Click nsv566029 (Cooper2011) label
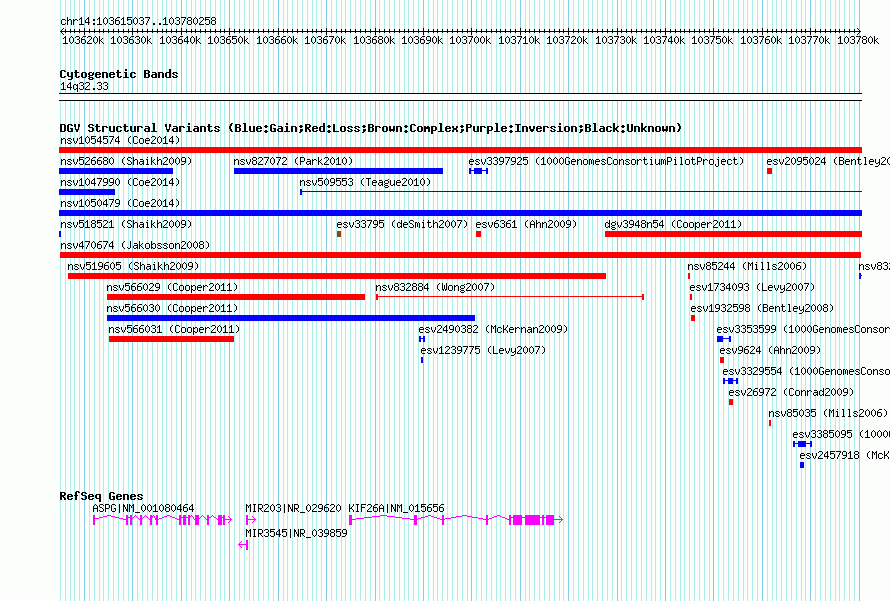This screenshot has width=890, height=601. point(172,287)
